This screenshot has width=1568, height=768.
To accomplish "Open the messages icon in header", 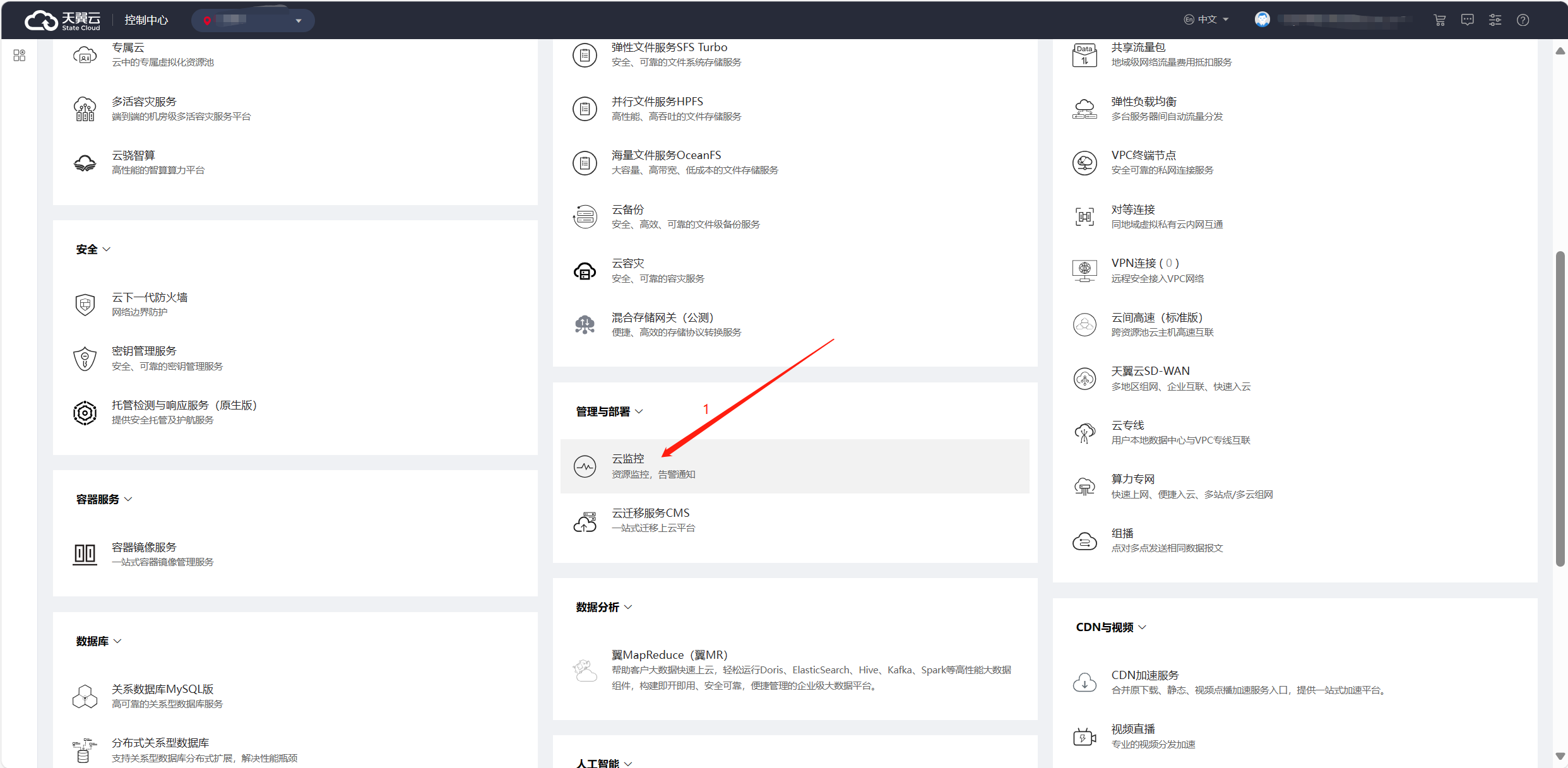I will 1468,20.
